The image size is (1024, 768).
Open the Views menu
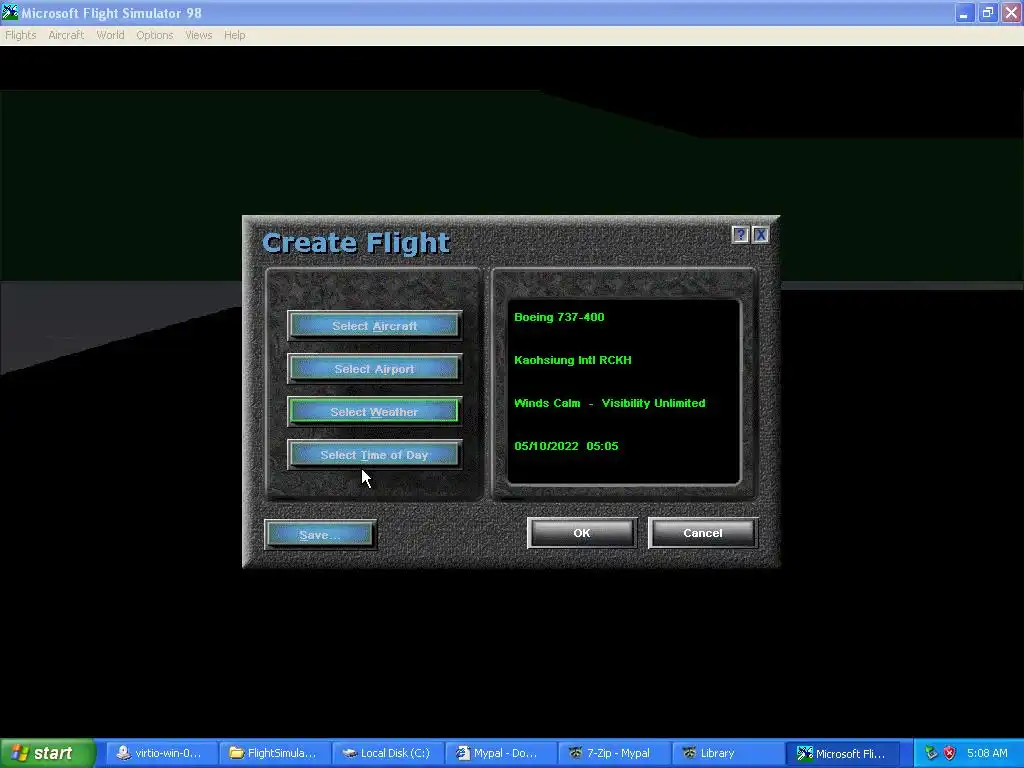[199, 35]
